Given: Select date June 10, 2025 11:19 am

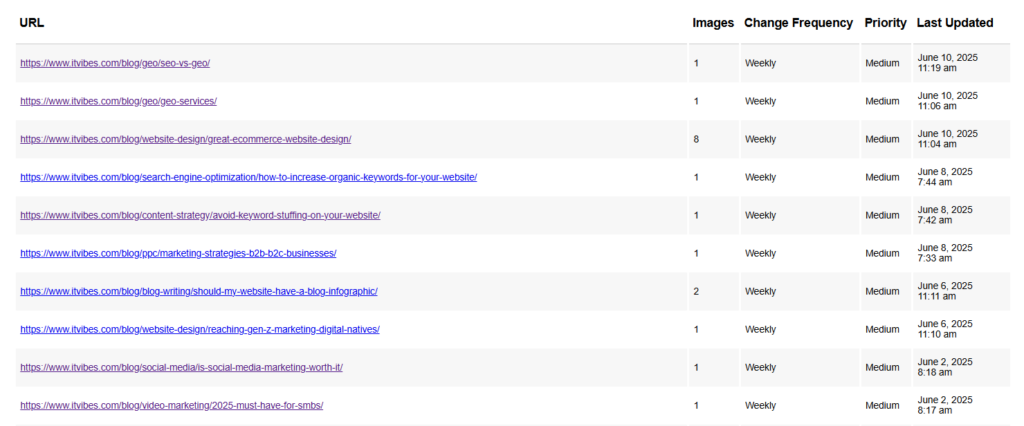Looking at the screenshot, I should (x=948, y=63).
